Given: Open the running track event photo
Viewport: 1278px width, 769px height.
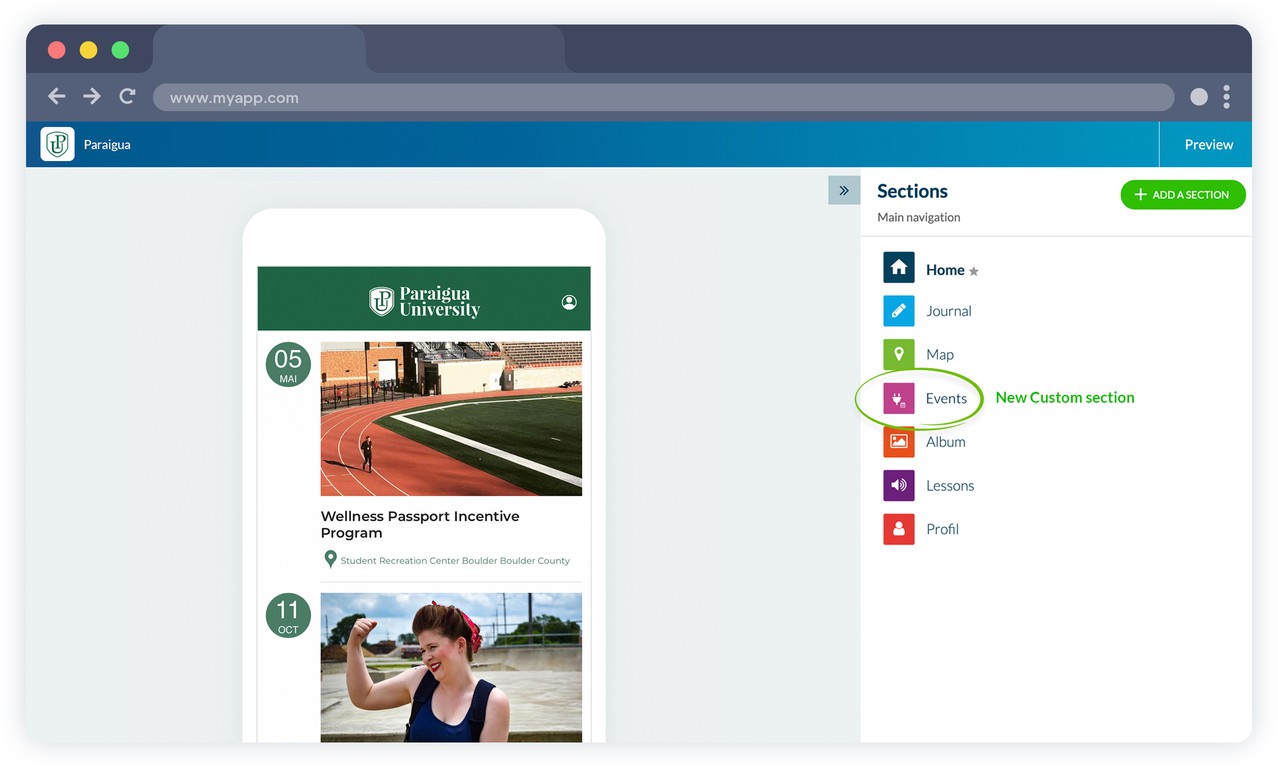Looking at the screenshot, I should pyautogui.click(x=451, y=419).
